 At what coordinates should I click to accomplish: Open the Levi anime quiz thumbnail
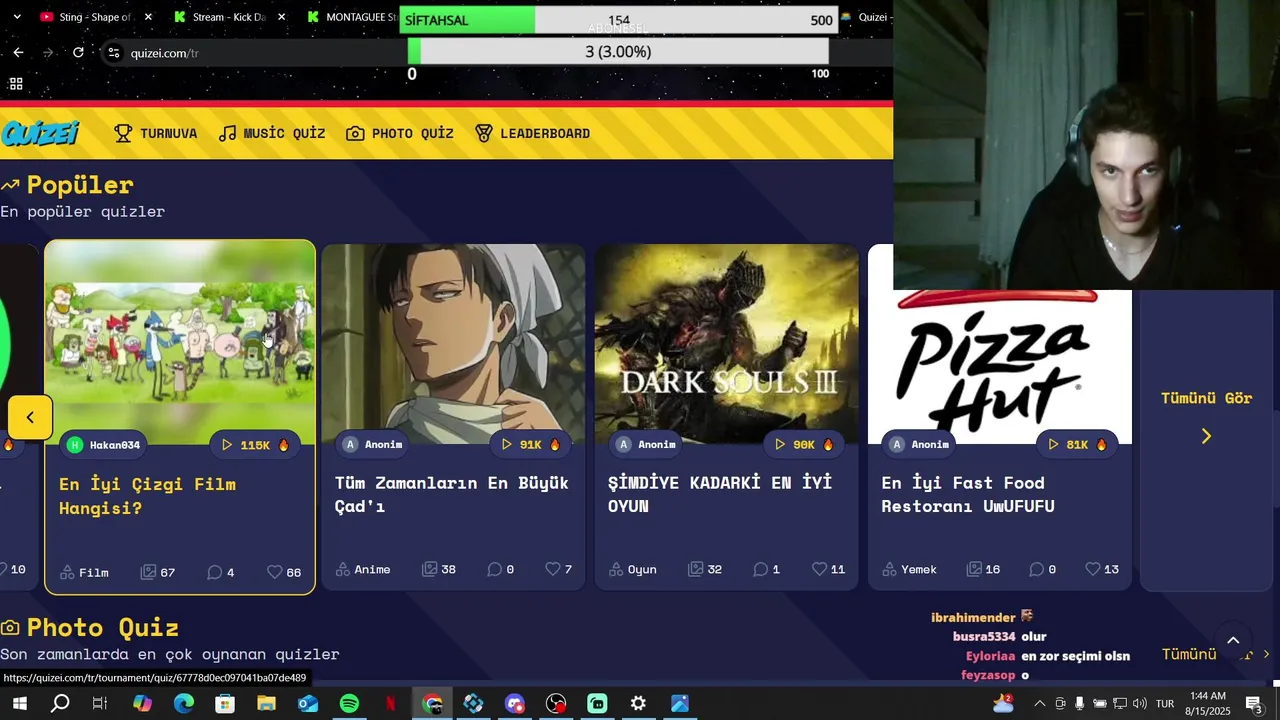tap(453, 344)
